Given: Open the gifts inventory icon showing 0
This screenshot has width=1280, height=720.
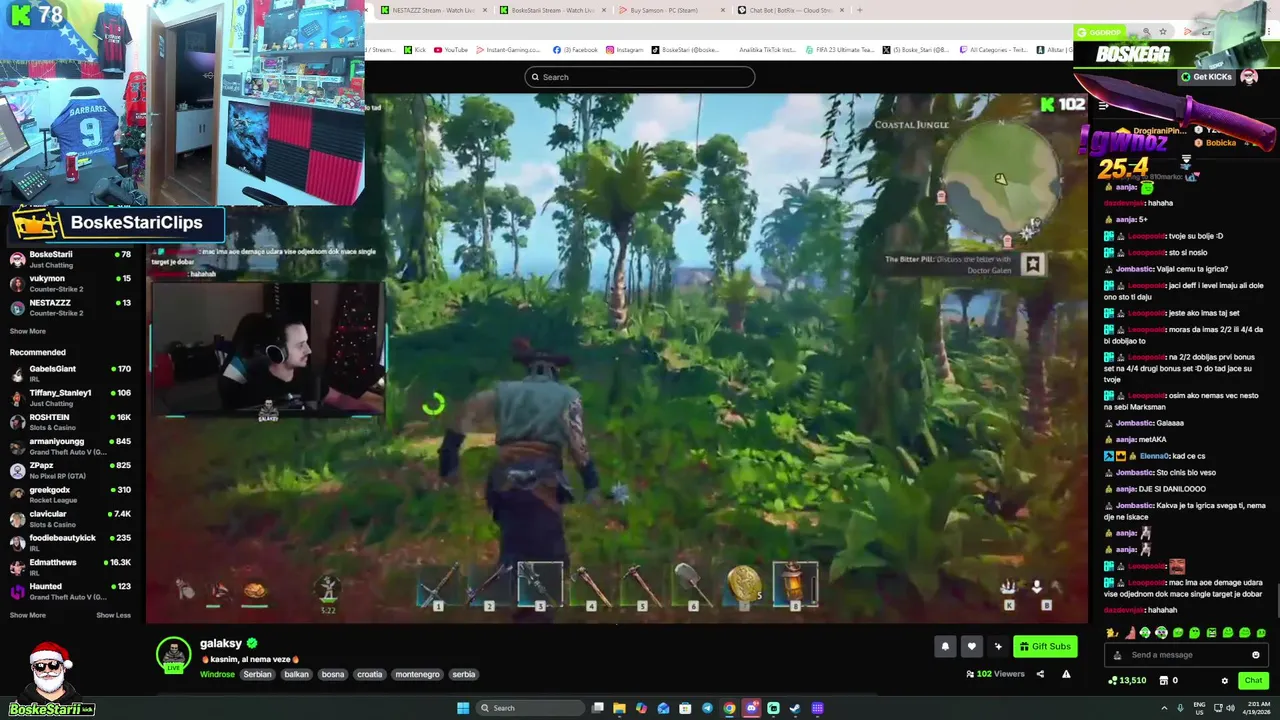Looking at the screenshot, I should [1168, 681].
